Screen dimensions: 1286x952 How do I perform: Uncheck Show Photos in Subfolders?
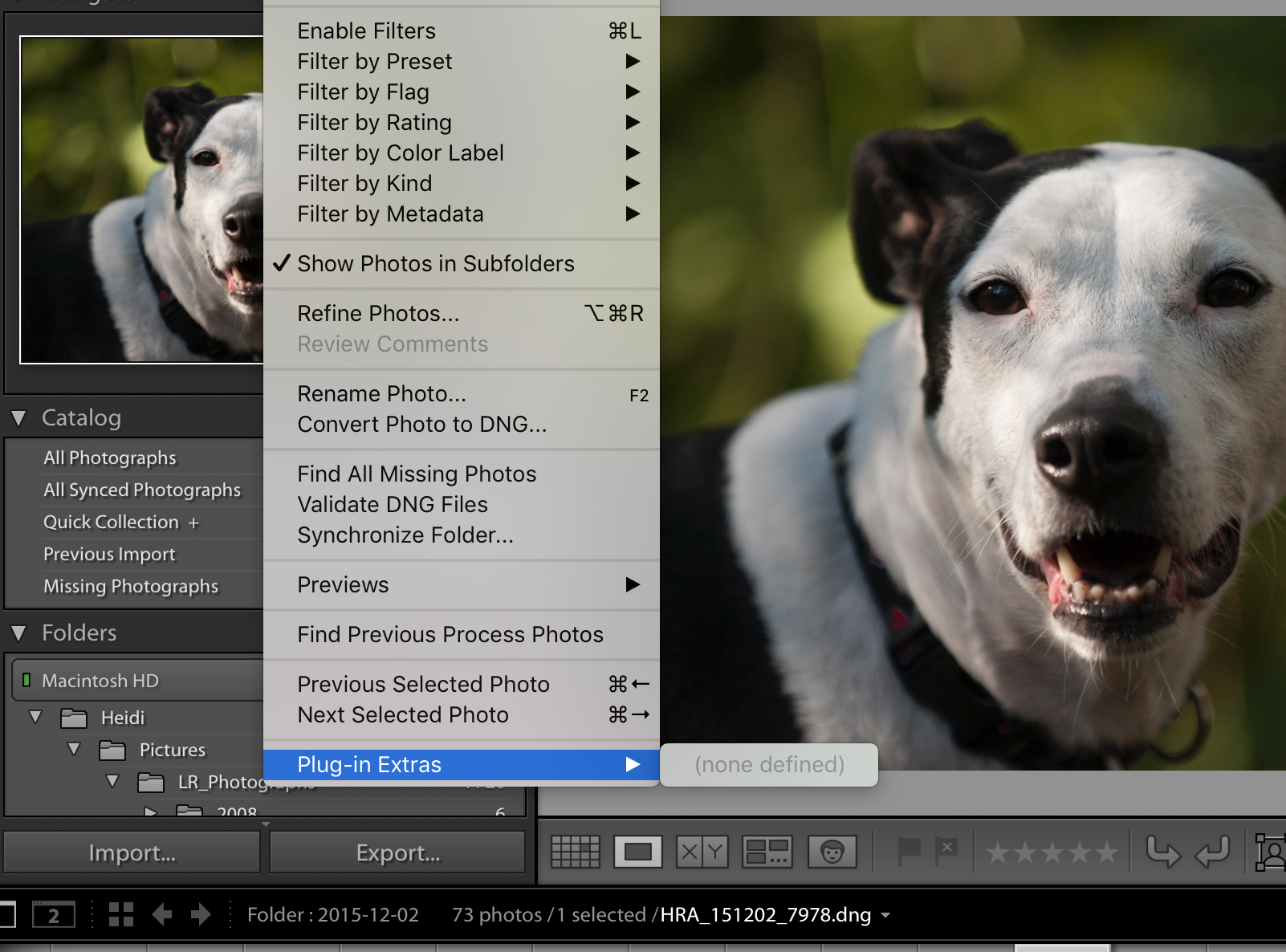(435, 264)
